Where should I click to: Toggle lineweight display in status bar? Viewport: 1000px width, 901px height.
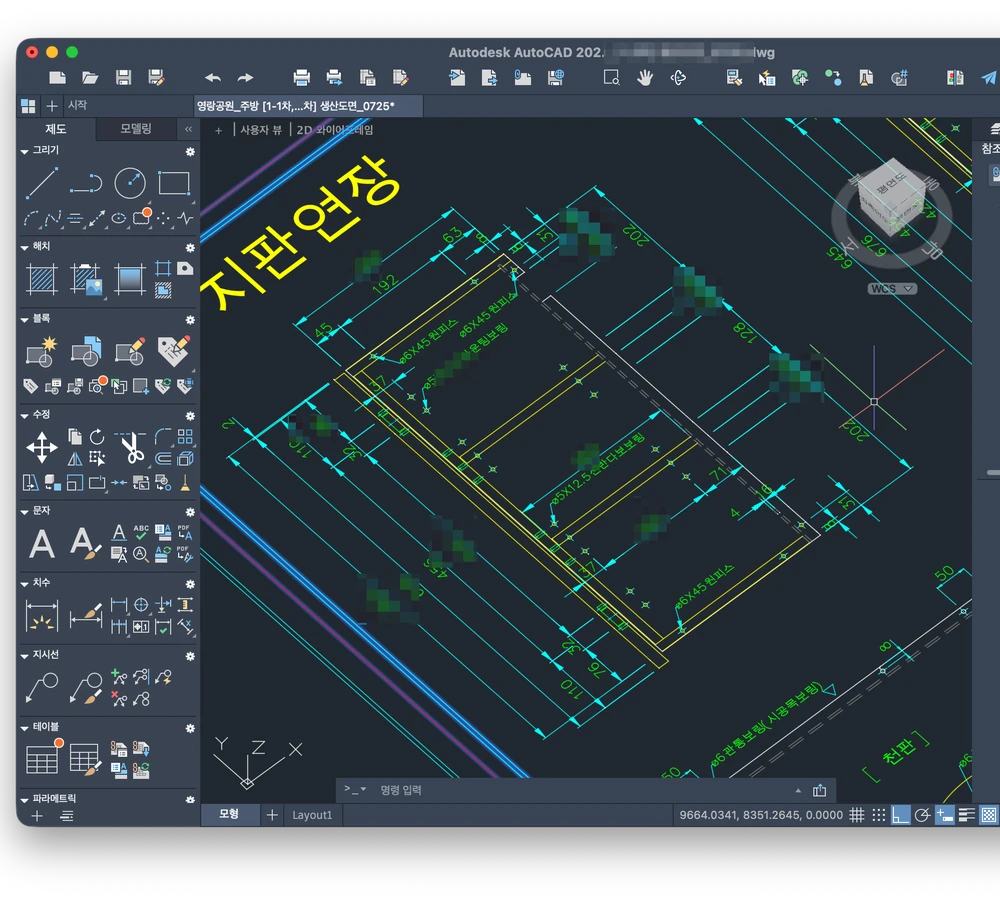[x=967, y=815]
